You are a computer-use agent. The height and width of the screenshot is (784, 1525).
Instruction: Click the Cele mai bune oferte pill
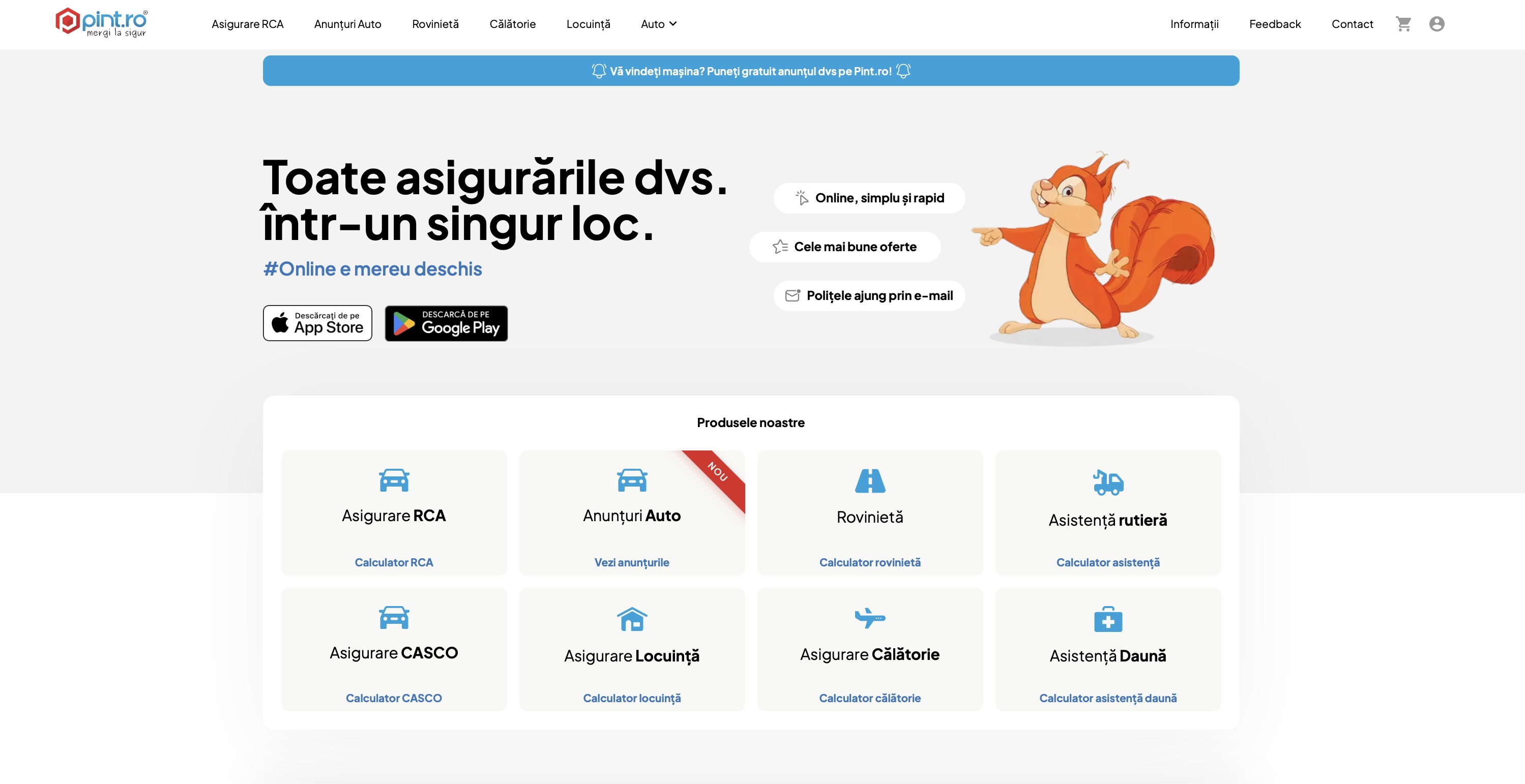point(845,247)
